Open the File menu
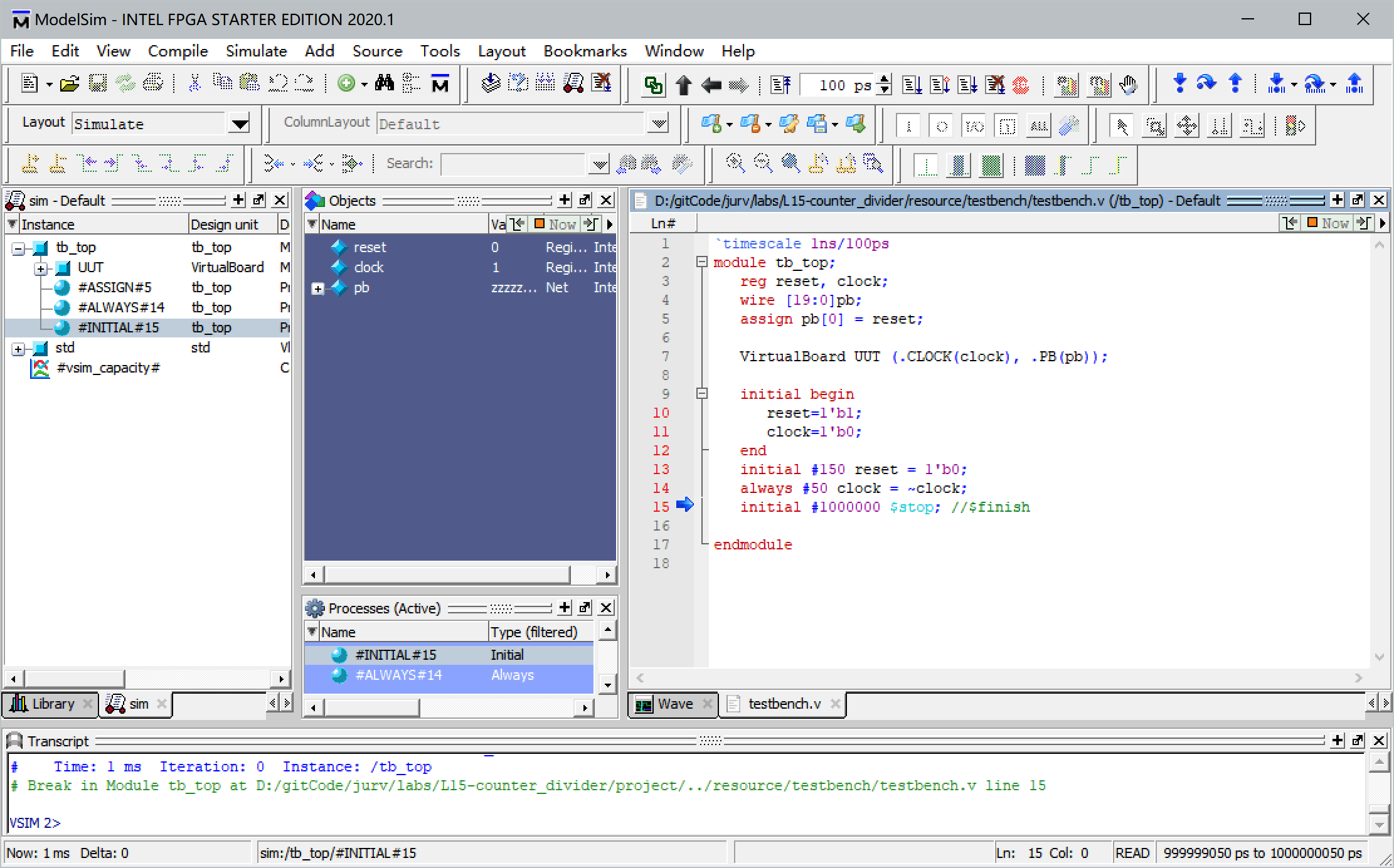Viewport: 1394px width, 868px height. point(22,51)
